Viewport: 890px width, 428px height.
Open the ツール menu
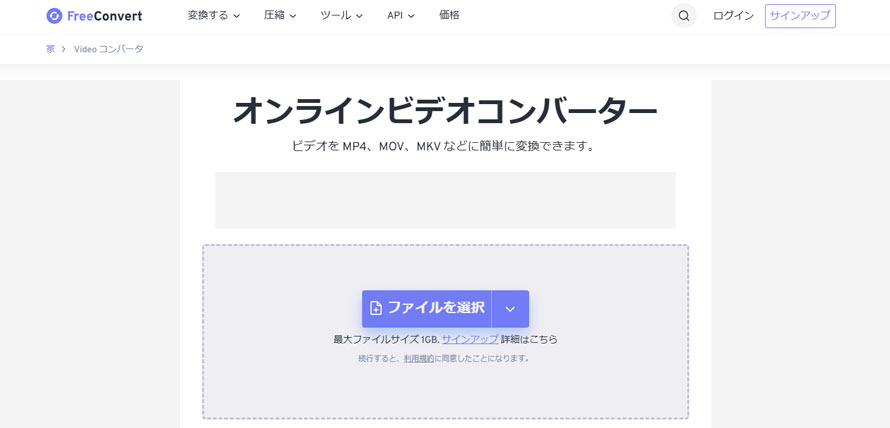(x=341, y=16)
